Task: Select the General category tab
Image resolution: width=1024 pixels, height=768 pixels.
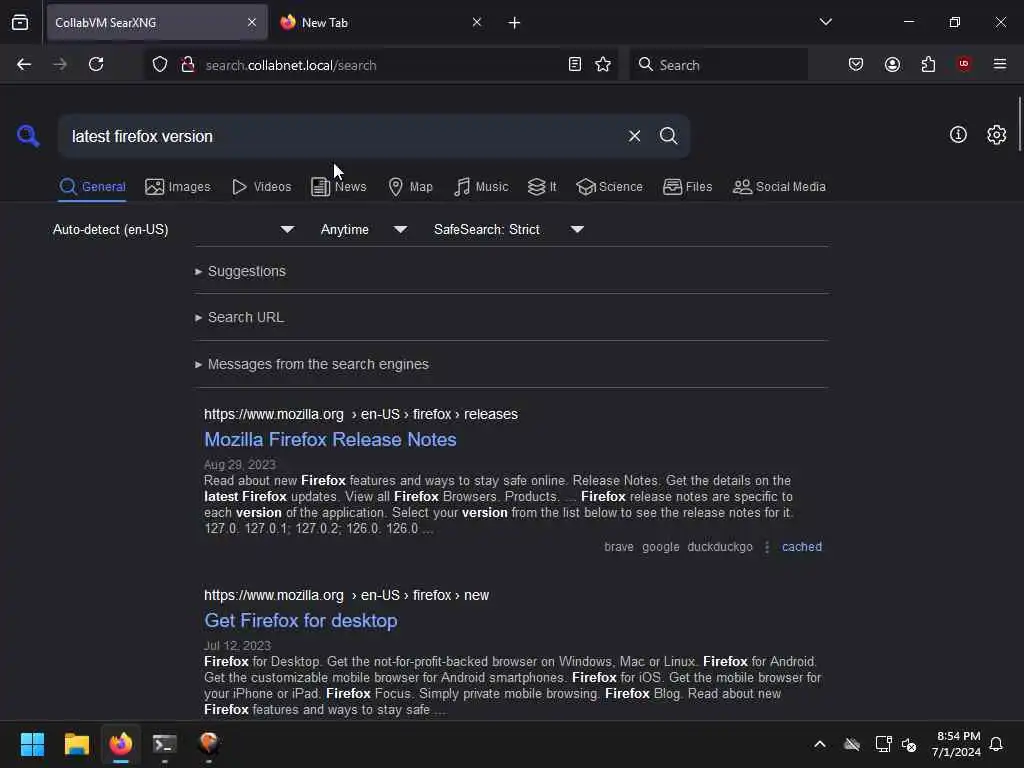Action: tap(92, 187)
